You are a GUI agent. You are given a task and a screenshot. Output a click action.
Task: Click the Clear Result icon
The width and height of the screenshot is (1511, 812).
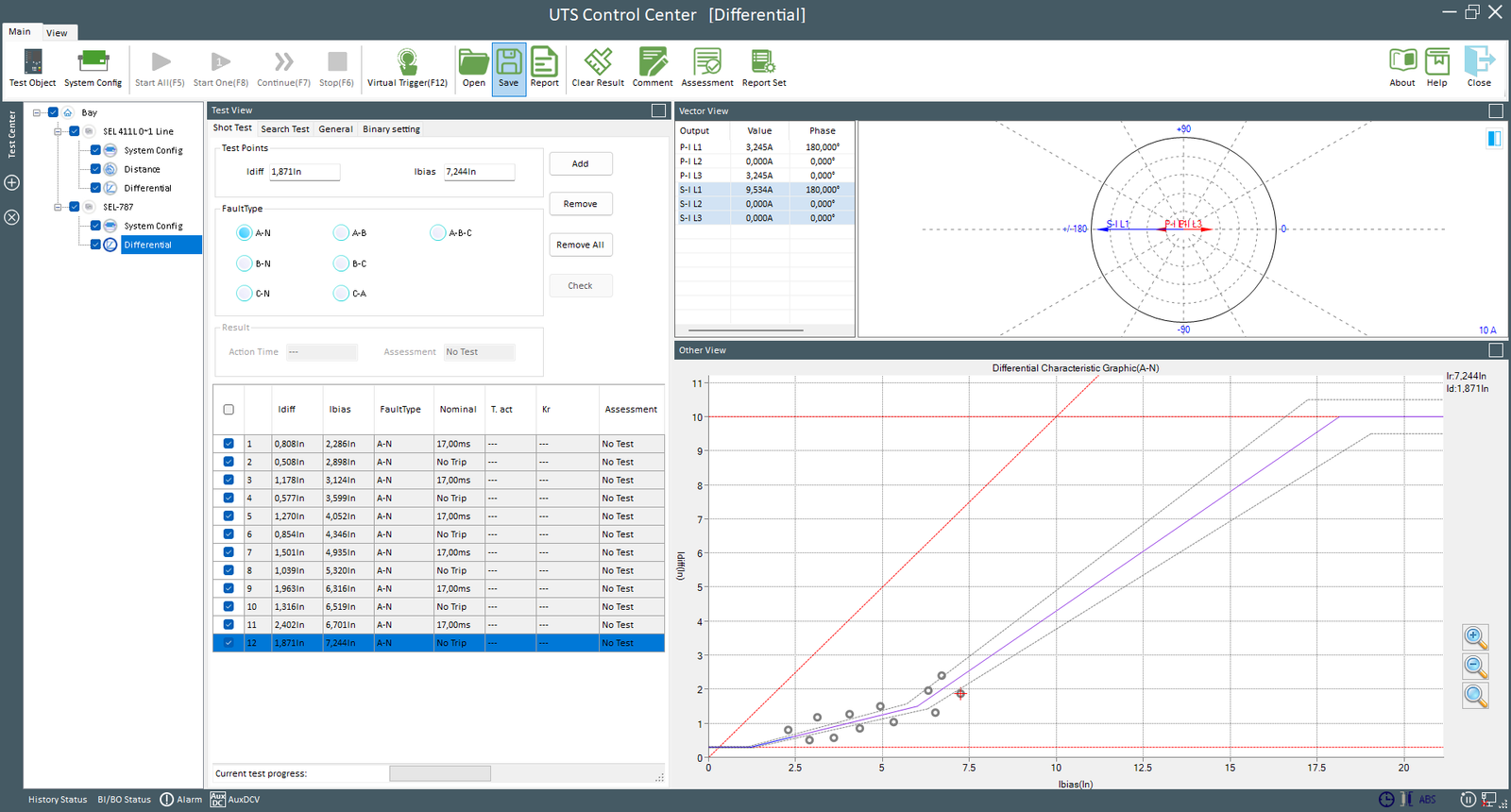598,68
